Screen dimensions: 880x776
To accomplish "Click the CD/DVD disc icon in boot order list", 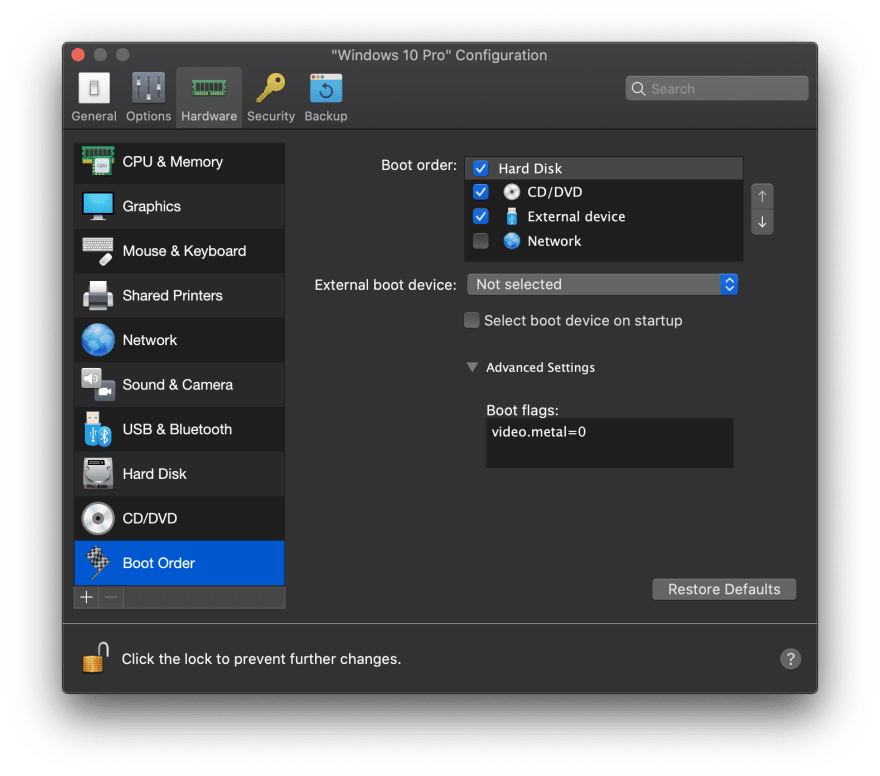I will 511,192.
